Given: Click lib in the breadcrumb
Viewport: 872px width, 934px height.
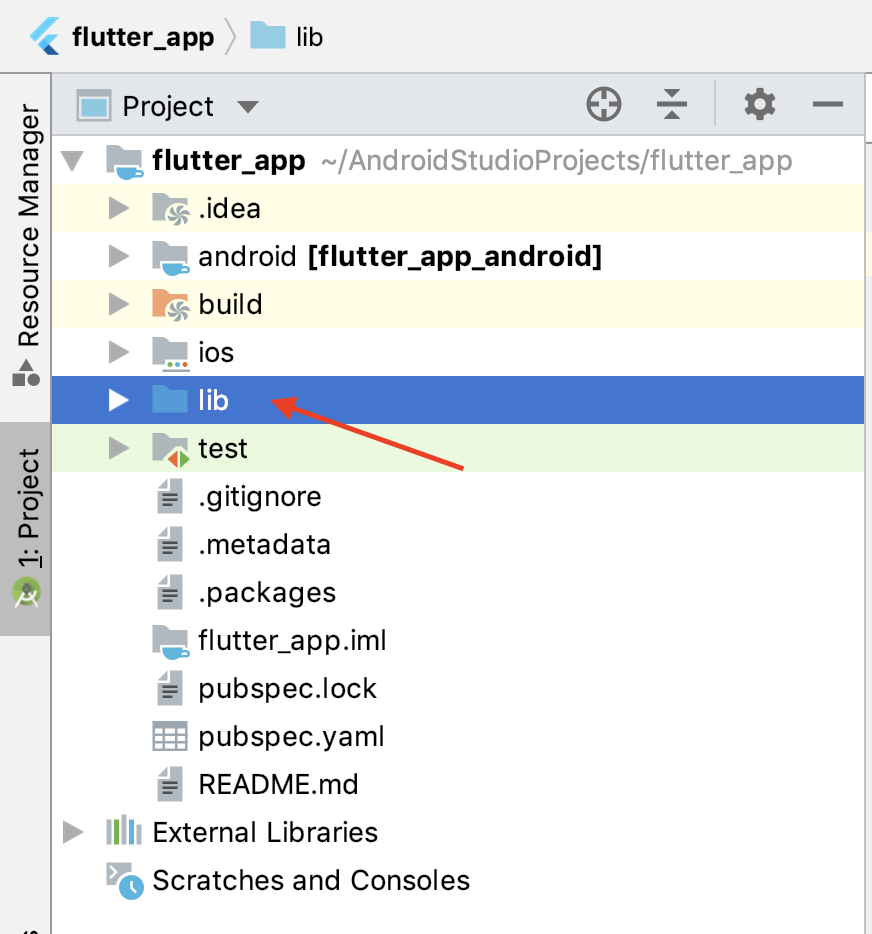Looking at the screenshot, I should 310,38.
